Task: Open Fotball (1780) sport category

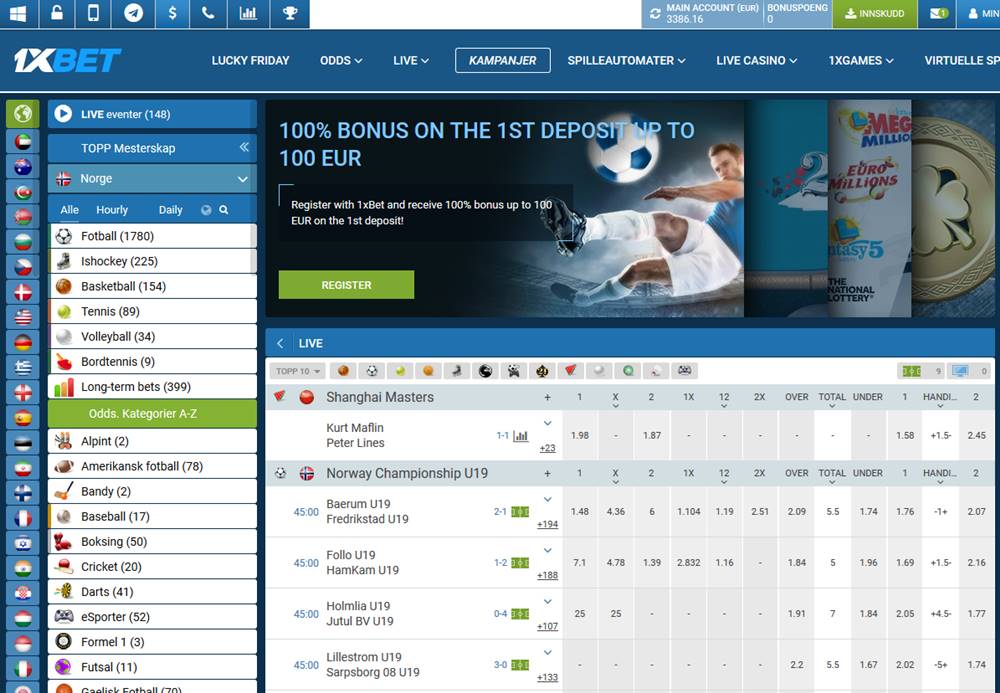Action: tap(152, 236)
